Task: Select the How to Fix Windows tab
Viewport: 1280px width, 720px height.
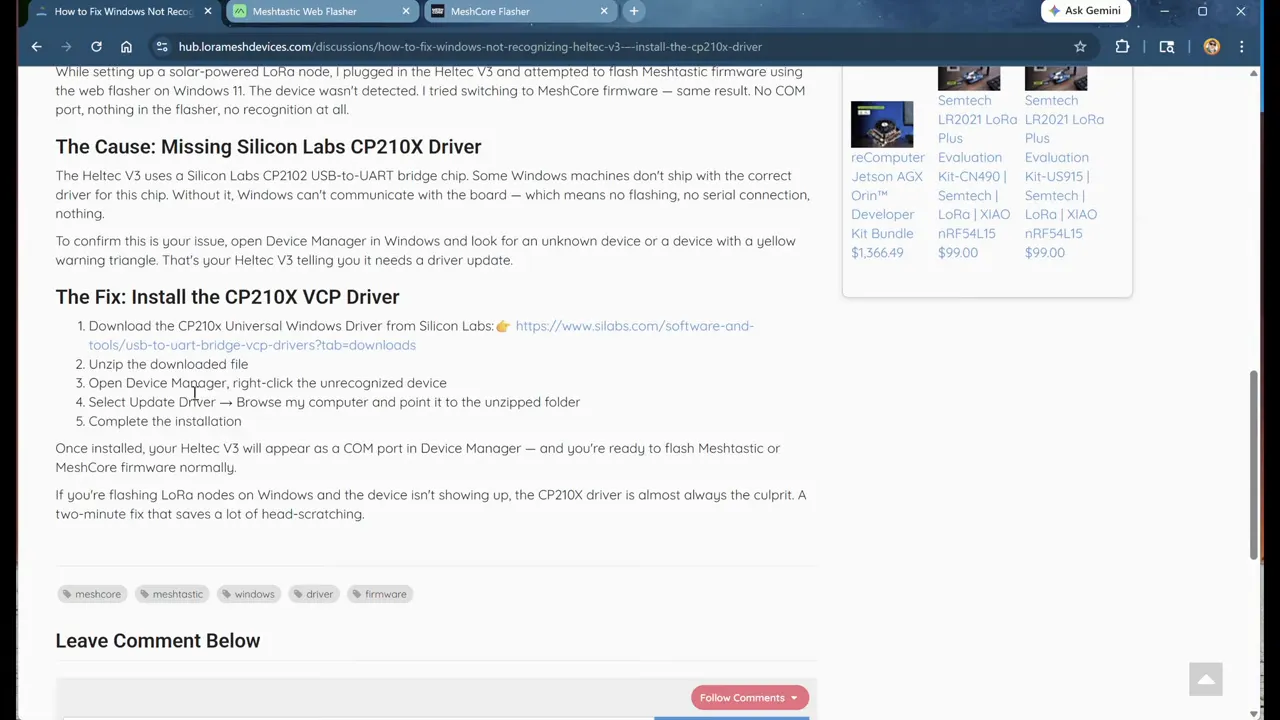Action: [123, 11]
